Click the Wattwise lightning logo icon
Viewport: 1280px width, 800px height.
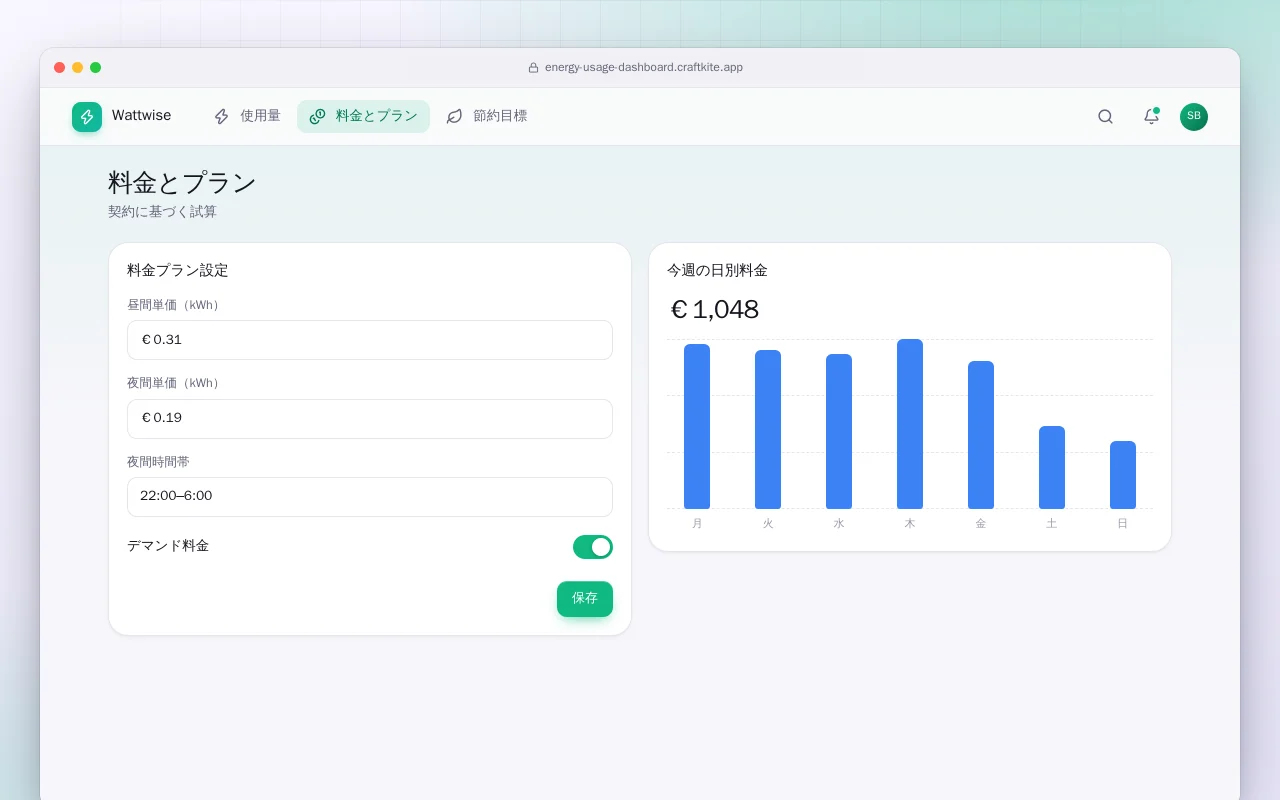click(x=87, y=117)
